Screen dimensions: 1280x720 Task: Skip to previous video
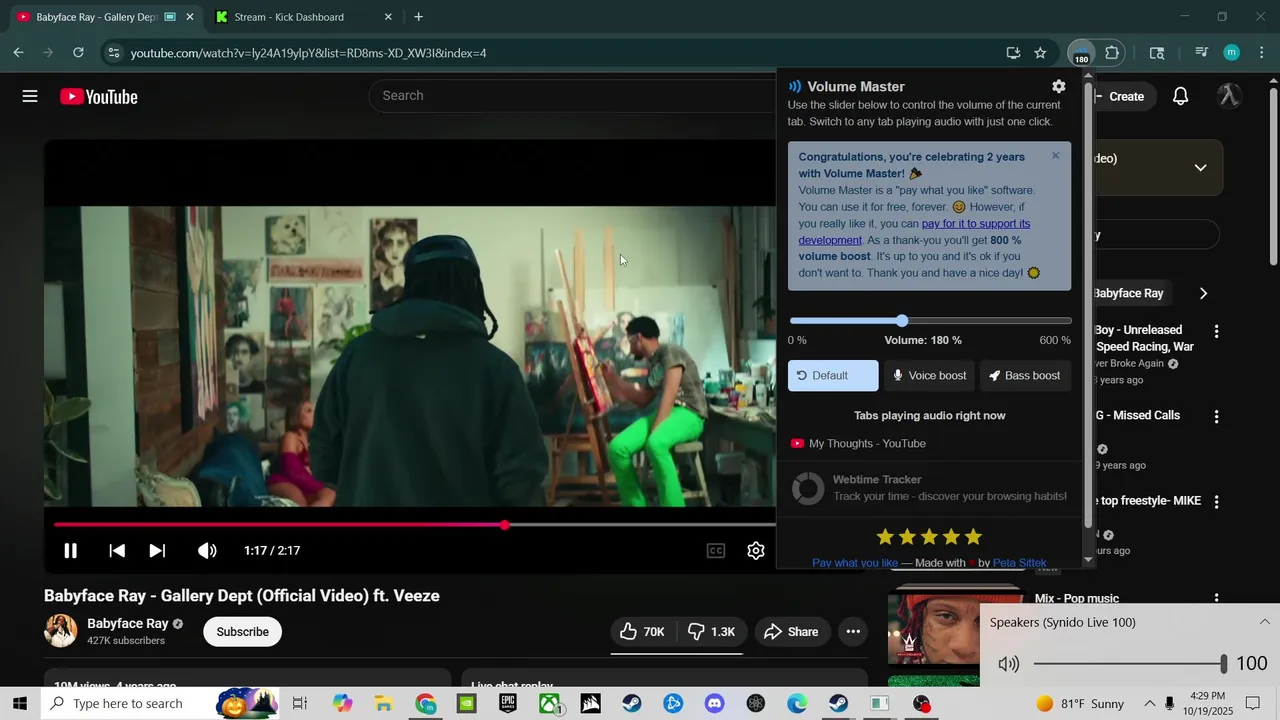[x=117, y=551]
